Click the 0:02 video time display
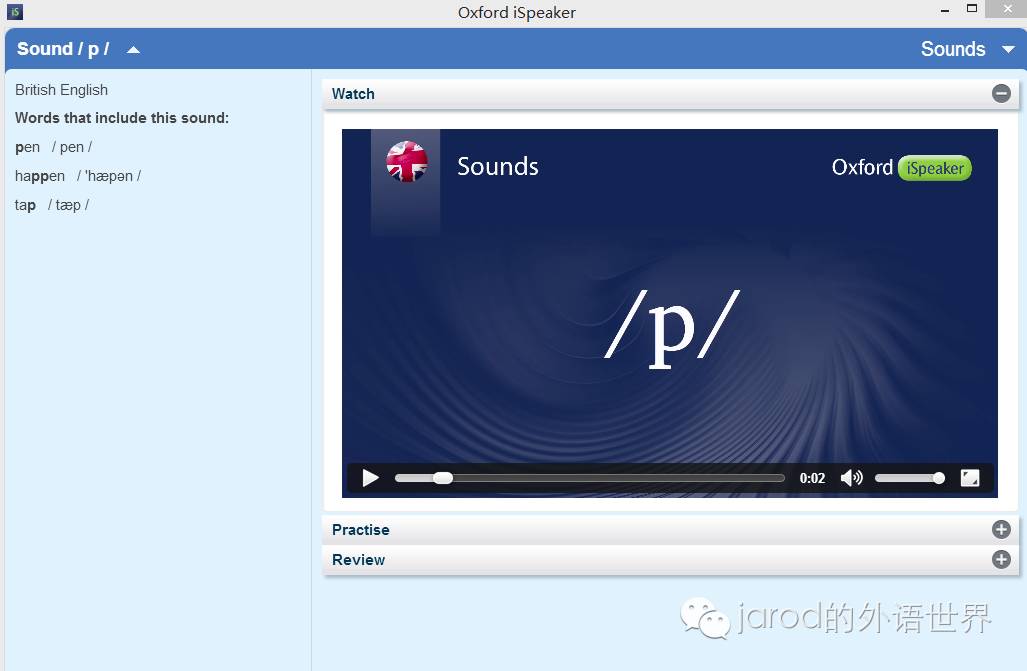The height and width of the screenshot is (671, 1027). 812,478
